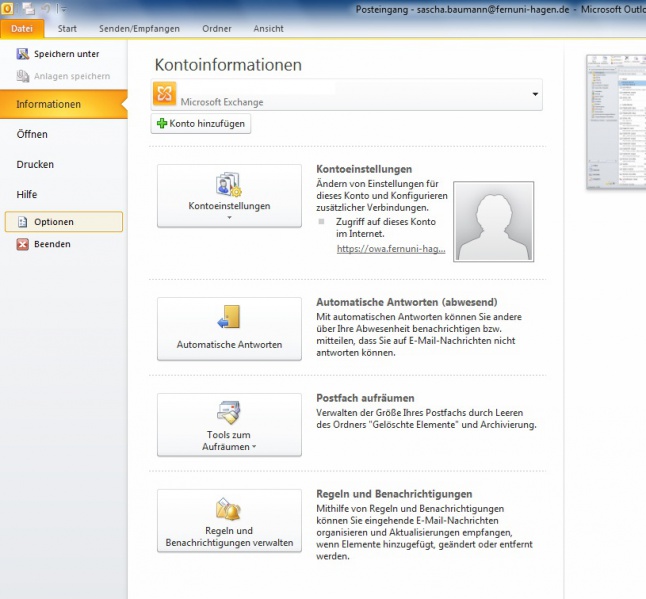Image resolution: width=646 pixels, height=599 pixels.
Task: Open the Tools zum Aufräumen dropdown
Action: 229,425
